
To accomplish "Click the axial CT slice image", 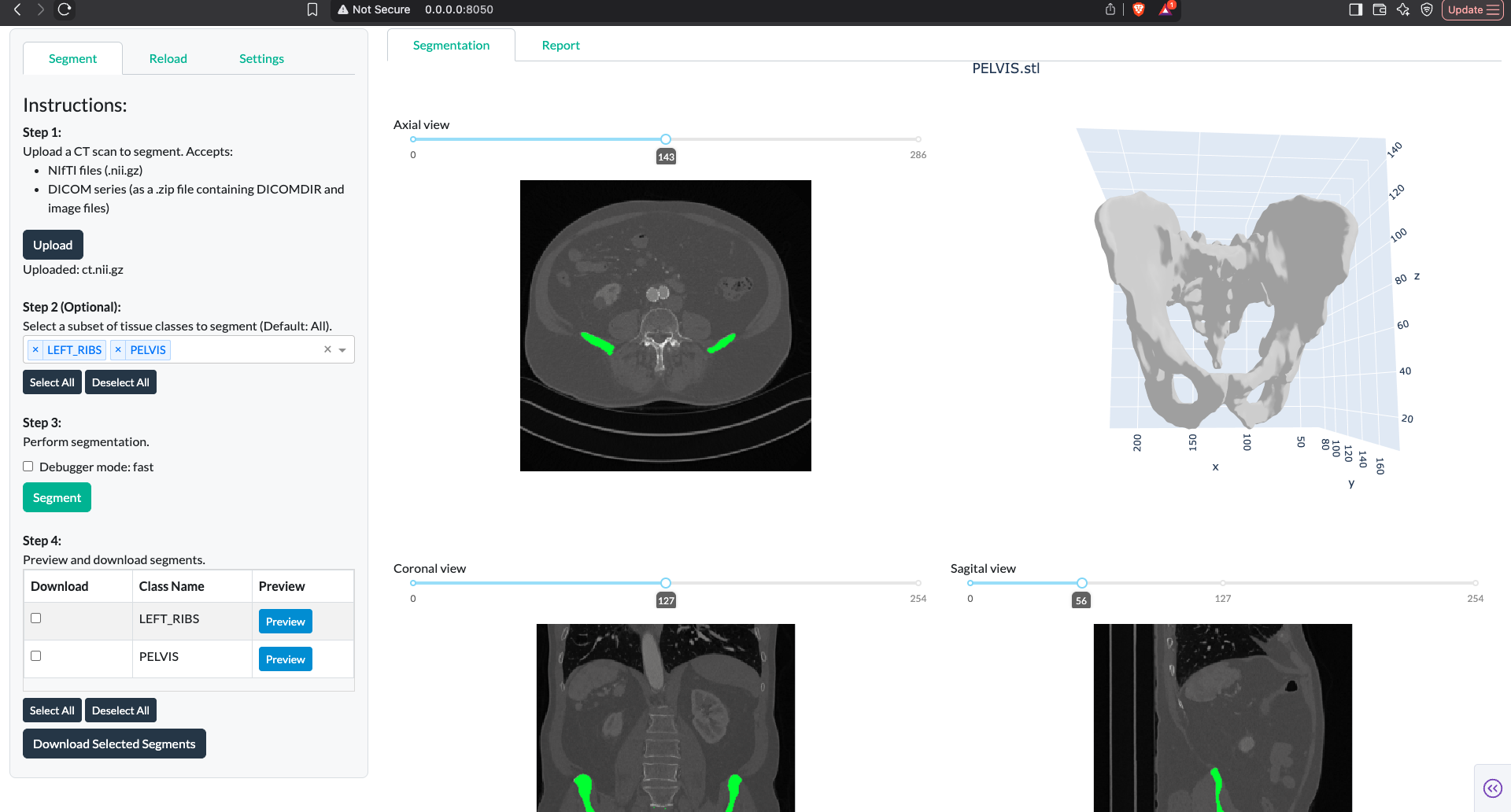I will (665, 326).
